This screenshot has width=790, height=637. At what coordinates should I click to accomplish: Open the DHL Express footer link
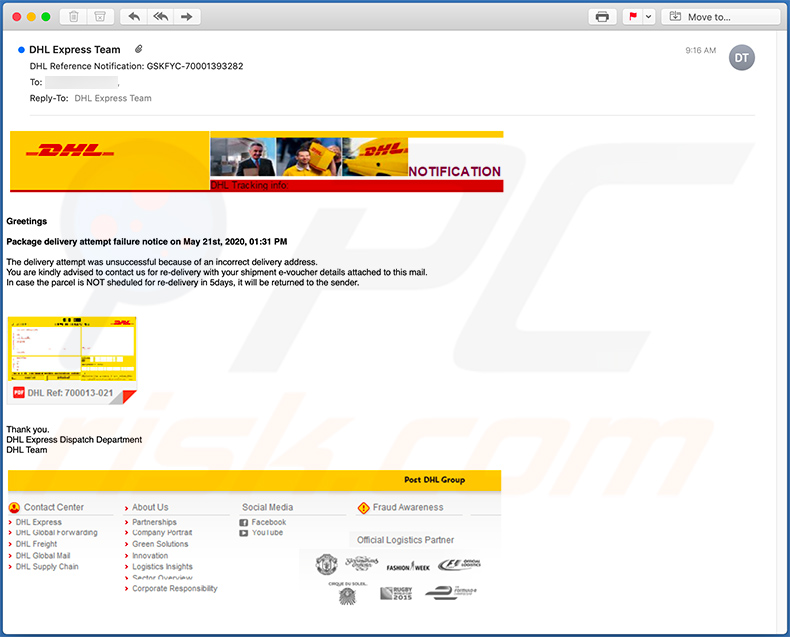click(39, 522)
